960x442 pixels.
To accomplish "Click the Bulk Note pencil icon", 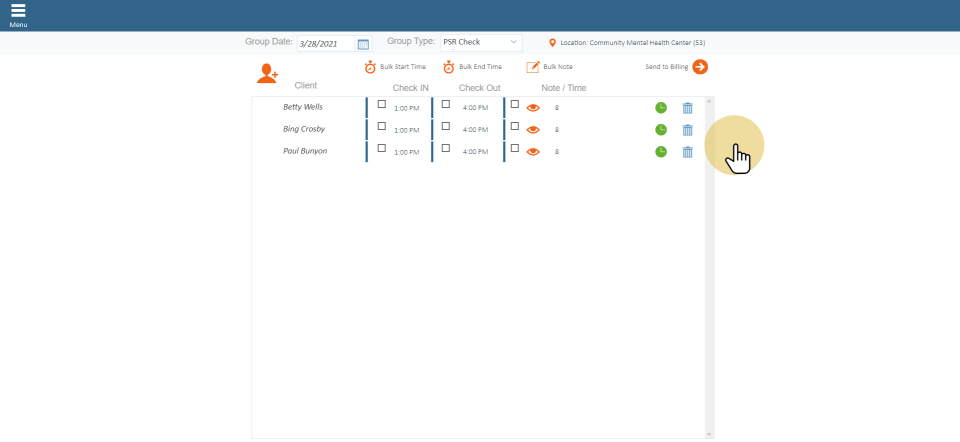I will point(533,67).
